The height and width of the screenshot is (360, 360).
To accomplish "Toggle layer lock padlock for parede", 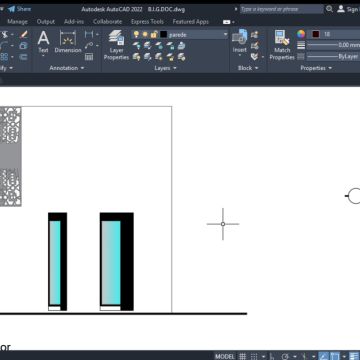I will pos(154,34).
